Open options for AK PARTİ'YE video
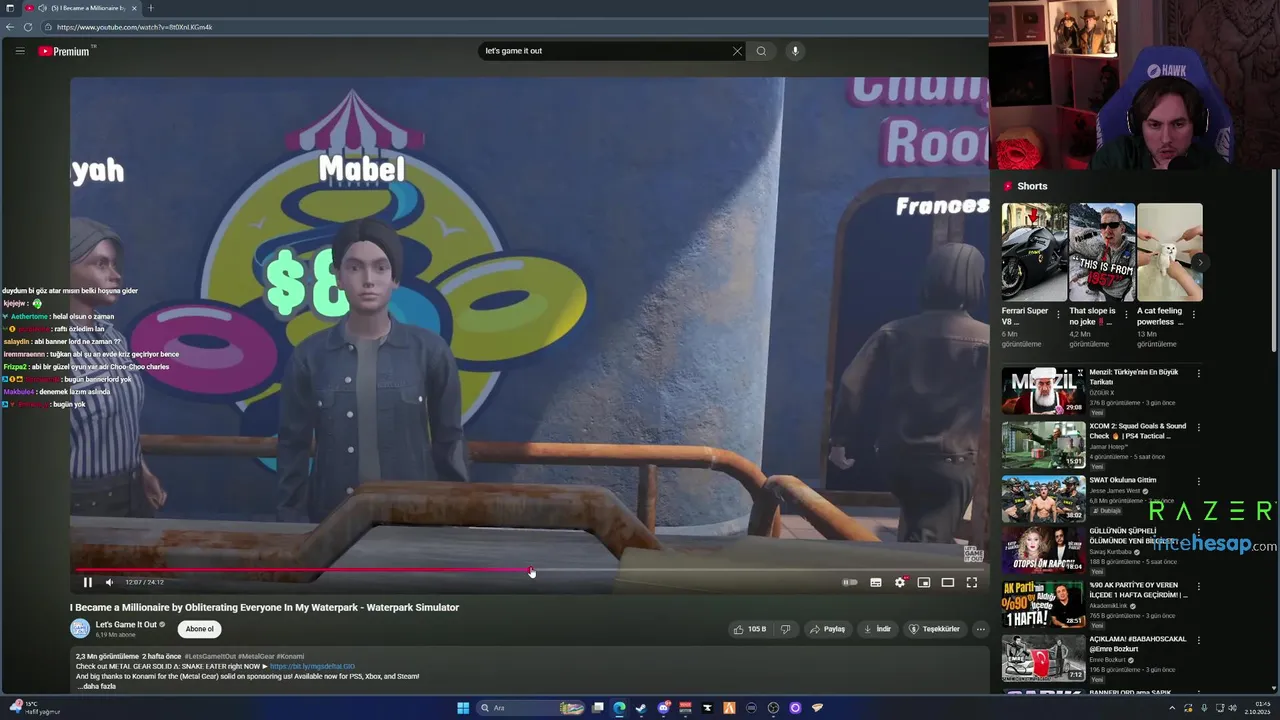The image size is (1280, 720). 1199,587
